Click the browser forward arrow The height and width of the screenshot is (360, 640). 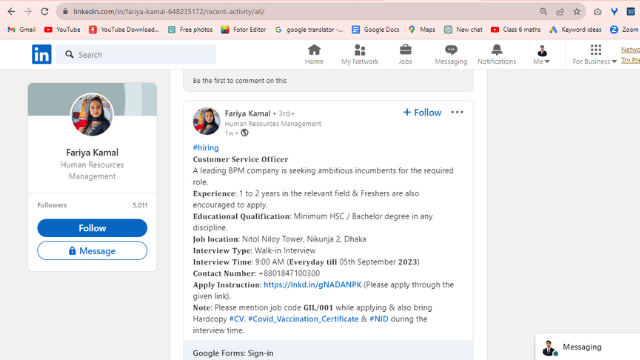pos(28,11)
